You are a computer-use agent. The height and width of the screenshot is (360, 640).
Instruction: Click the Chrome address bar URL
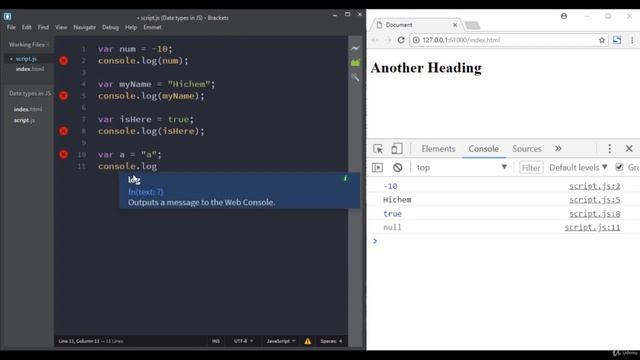click(461, 40)
